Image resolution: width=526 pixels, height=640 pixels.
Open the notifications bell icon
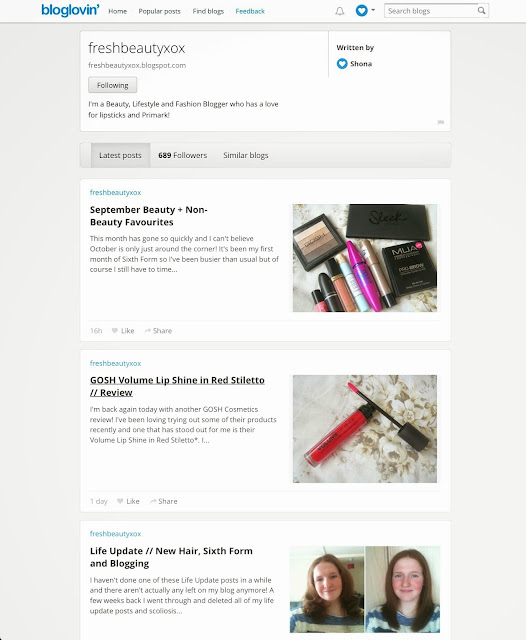point(340,11)
